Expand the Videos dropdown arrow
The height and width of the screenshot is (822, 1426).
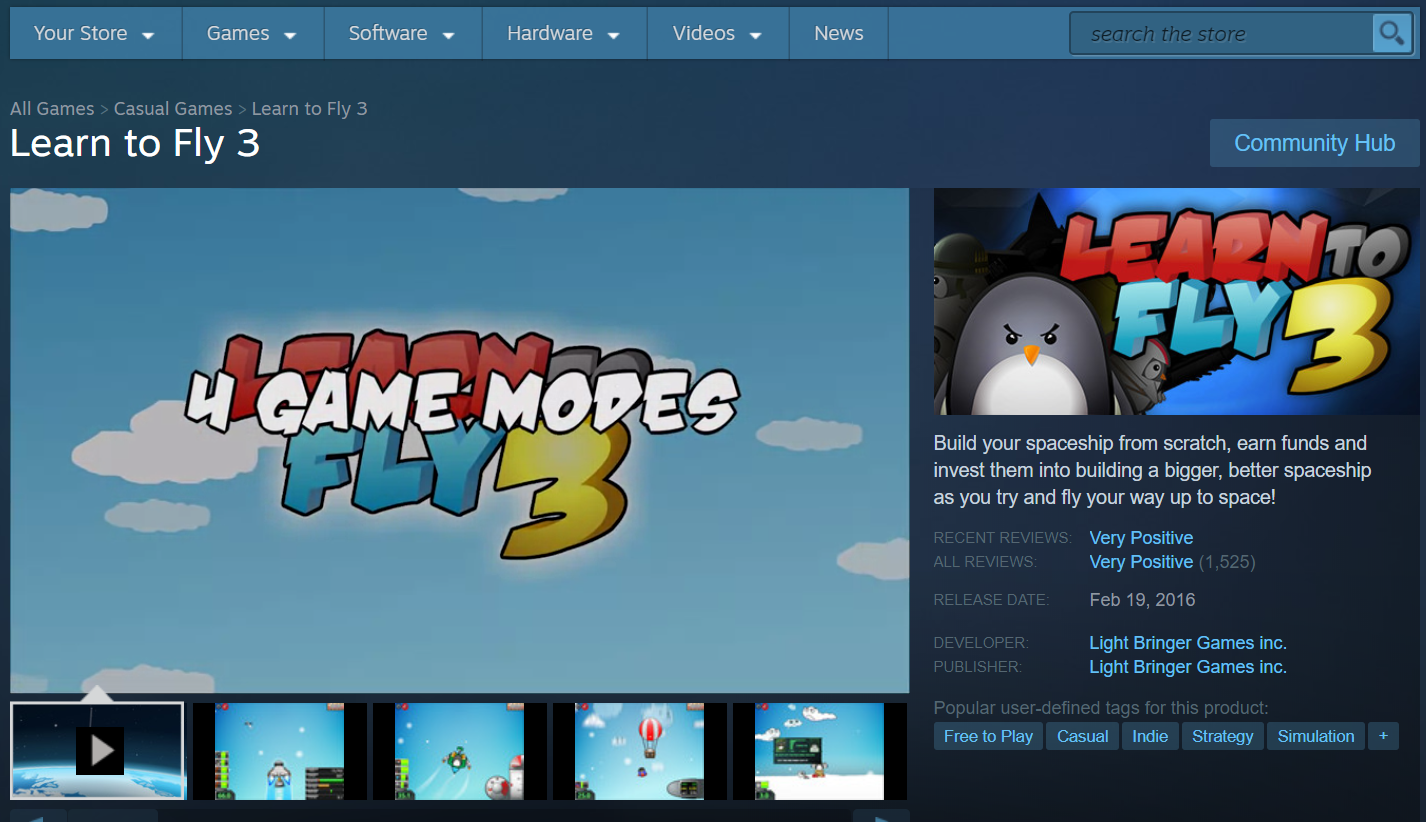756,36
